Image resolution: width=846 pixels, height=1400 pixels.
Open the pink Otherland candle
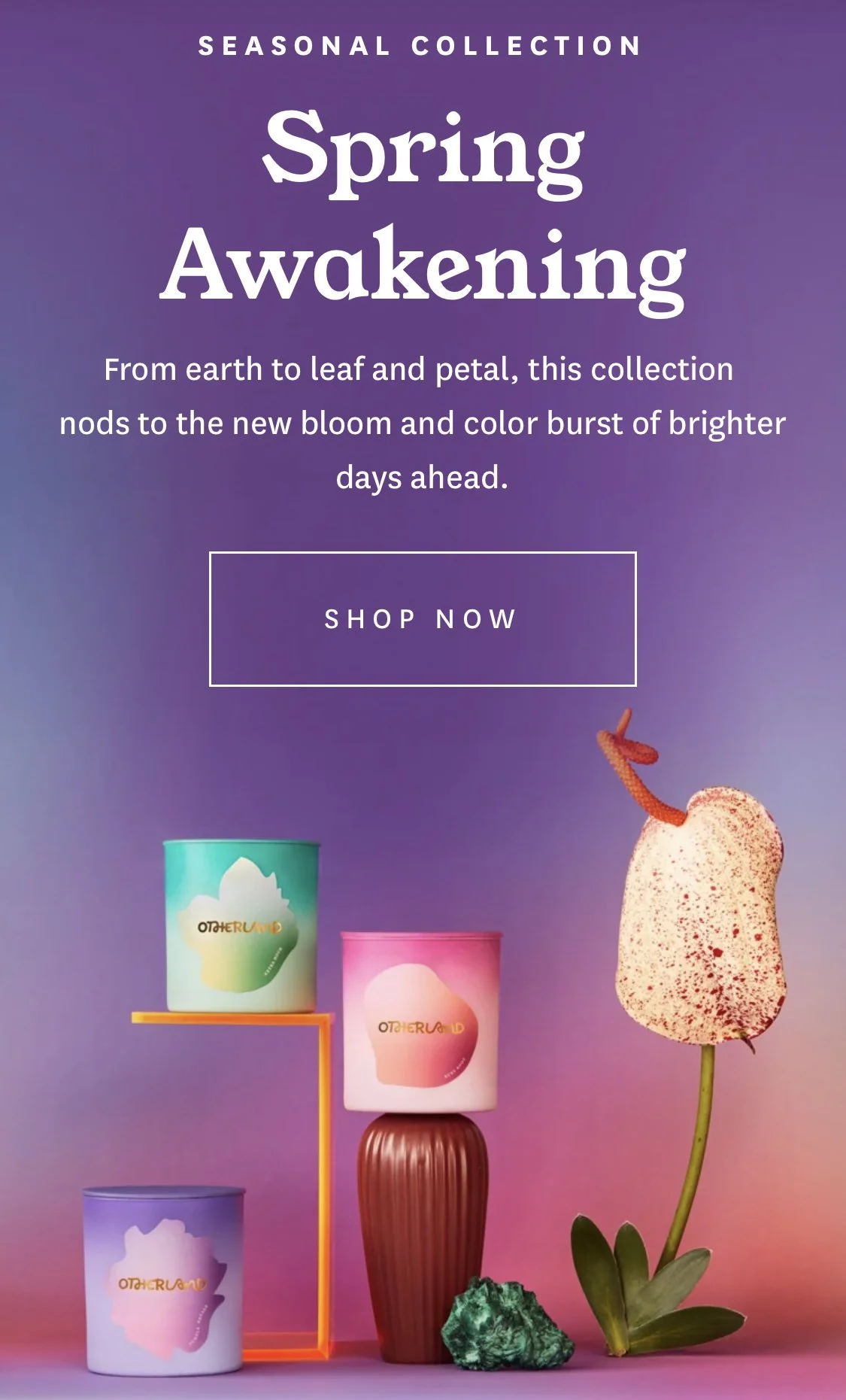421,1022
